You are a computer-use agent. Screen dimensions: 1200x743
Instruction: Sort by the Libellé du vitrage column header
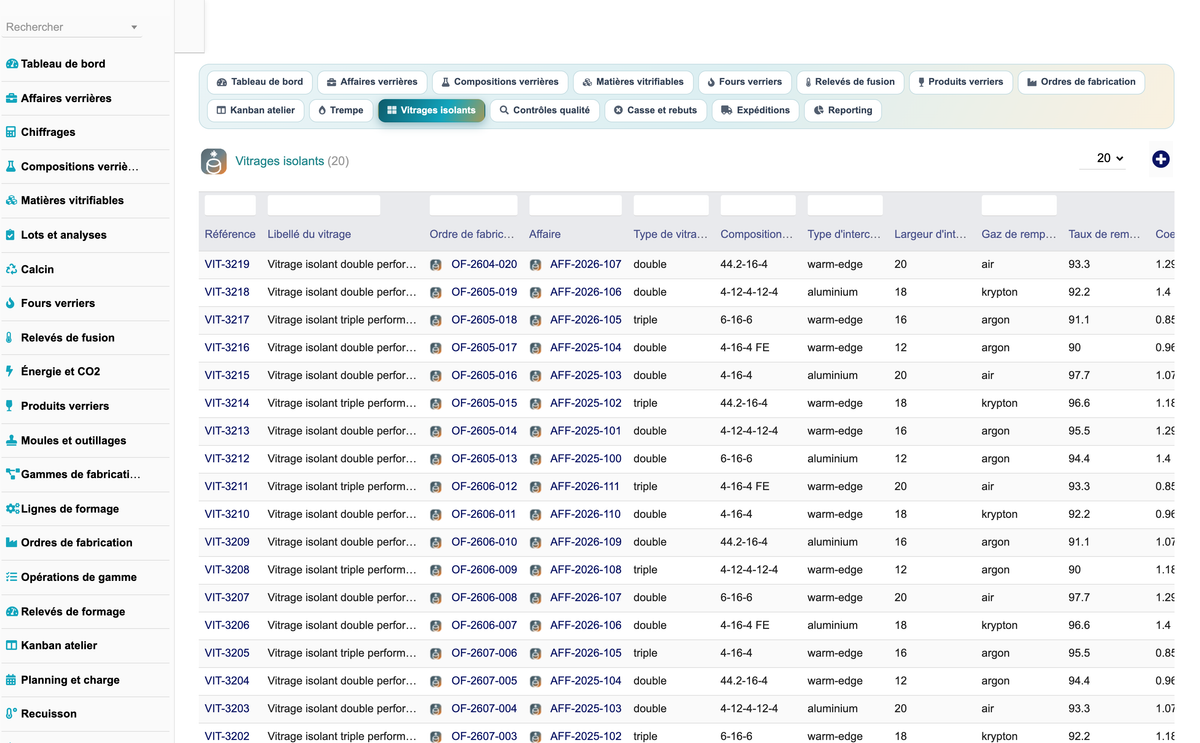click(x=309, y=234)
